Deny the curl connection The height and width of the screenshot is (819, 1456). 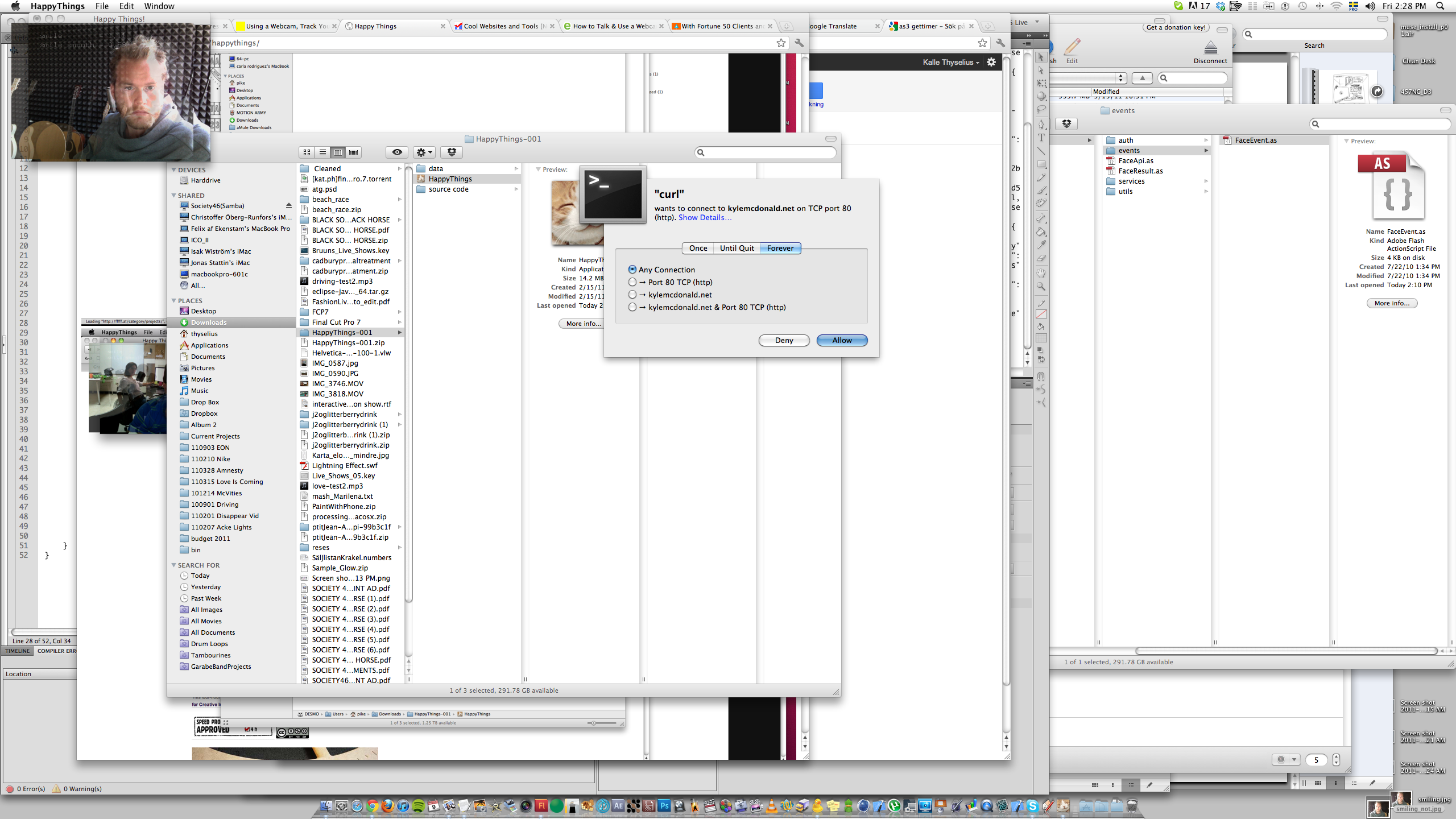click(784, 340)
